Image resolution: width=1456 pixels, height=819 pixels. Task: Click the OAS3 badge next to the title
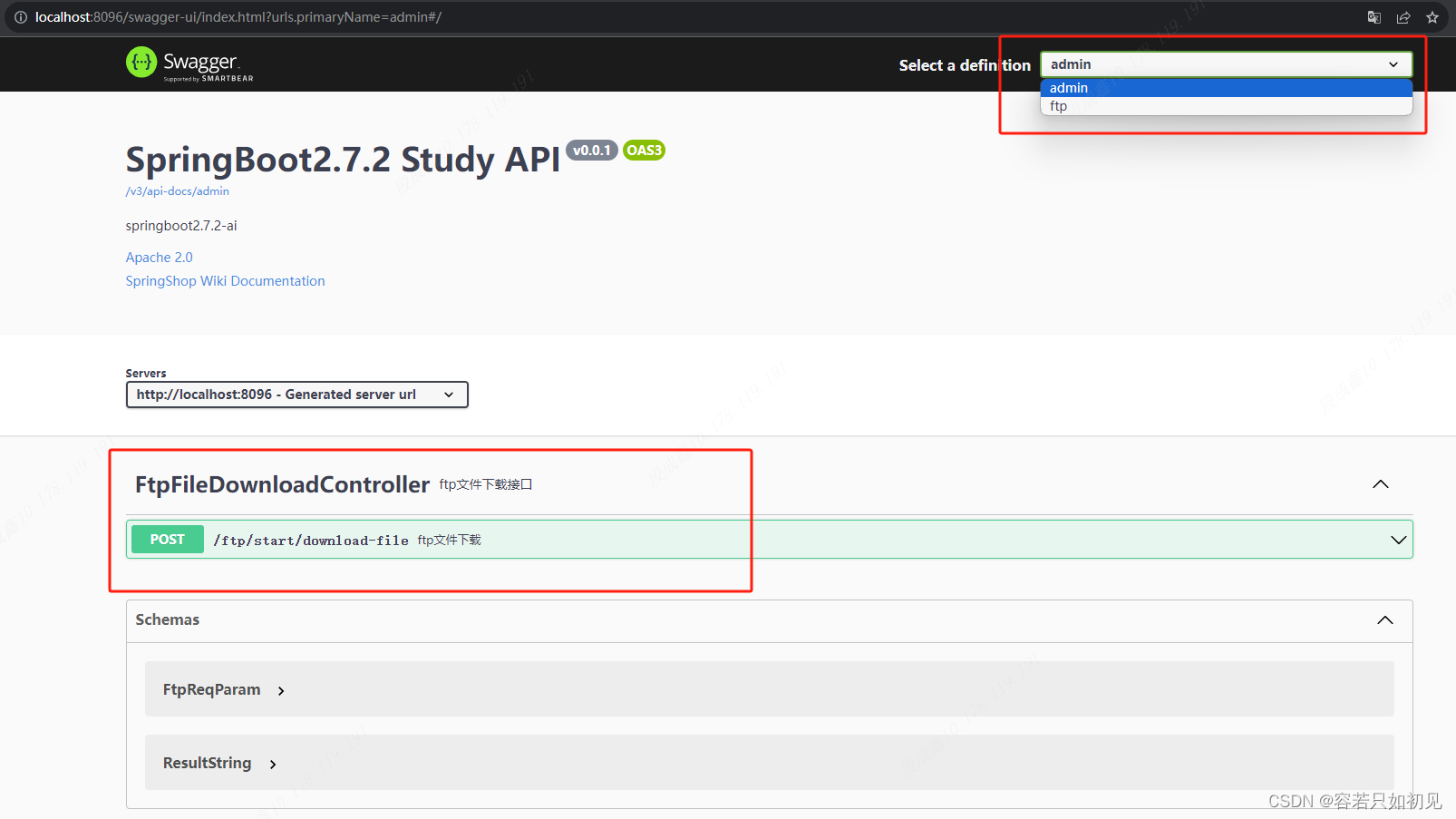click(644, 150)
